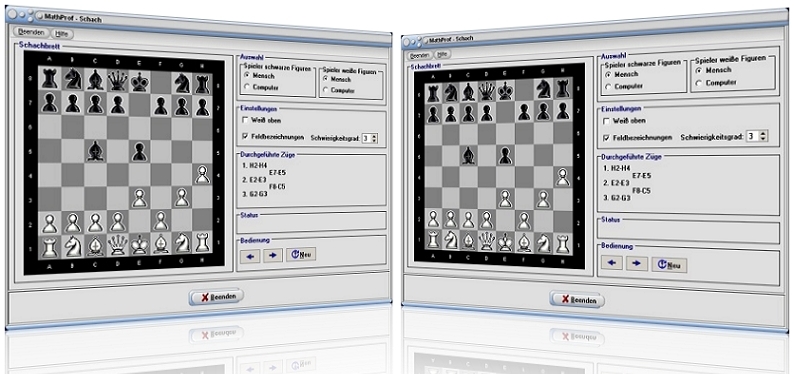Click move 'F8-C5' in left window
Viewport: 794px width, 374px height.
tap(278, 186)
